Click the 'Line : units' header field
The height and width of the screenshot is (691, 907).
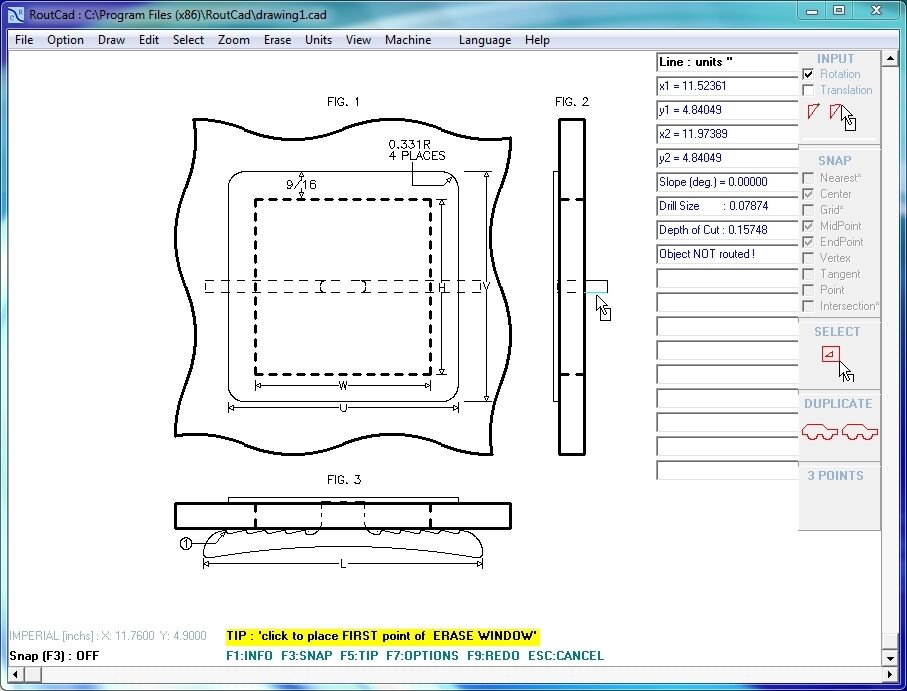(727, 62)
